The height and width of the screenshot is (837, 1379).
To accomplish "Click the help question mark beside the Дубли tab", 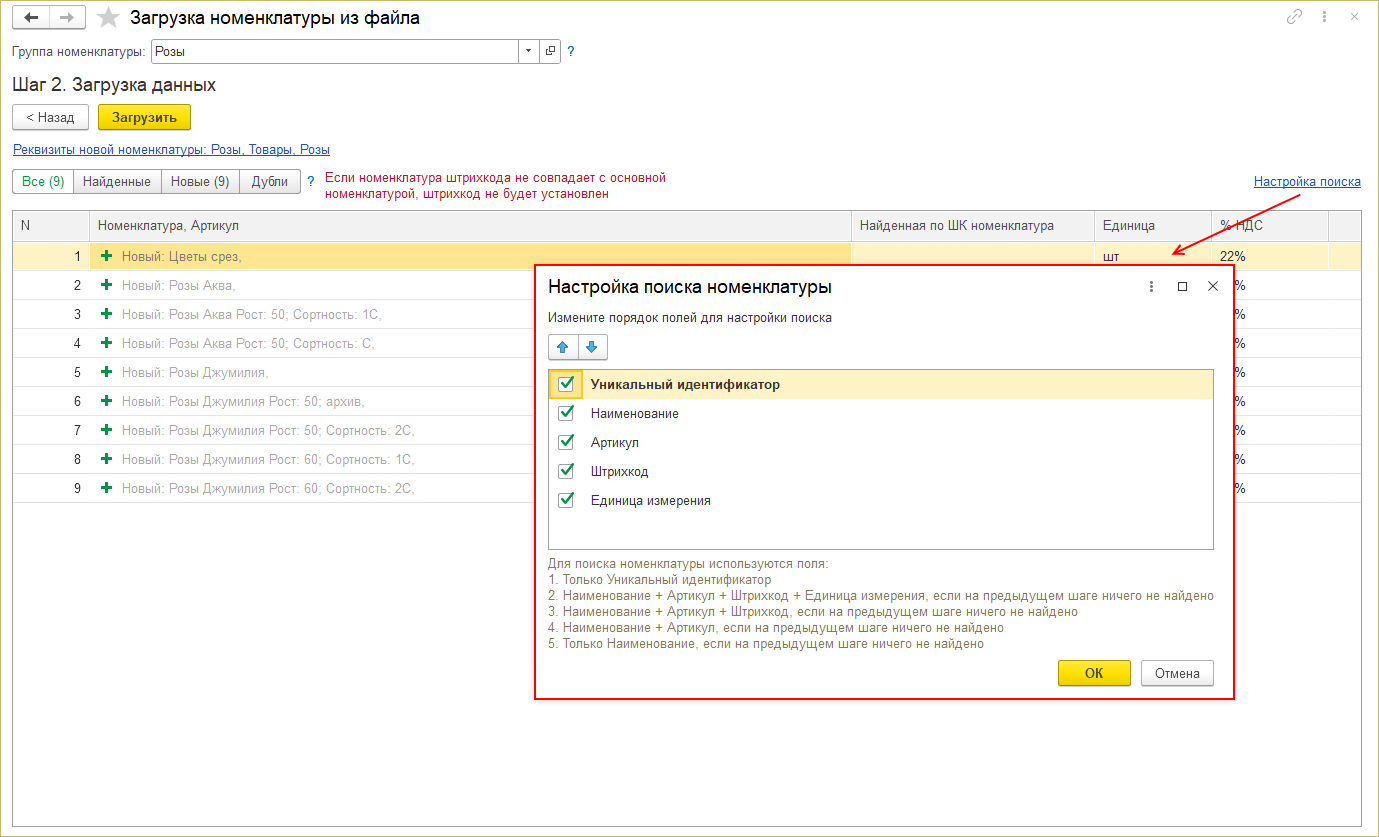I will [311, 182].
